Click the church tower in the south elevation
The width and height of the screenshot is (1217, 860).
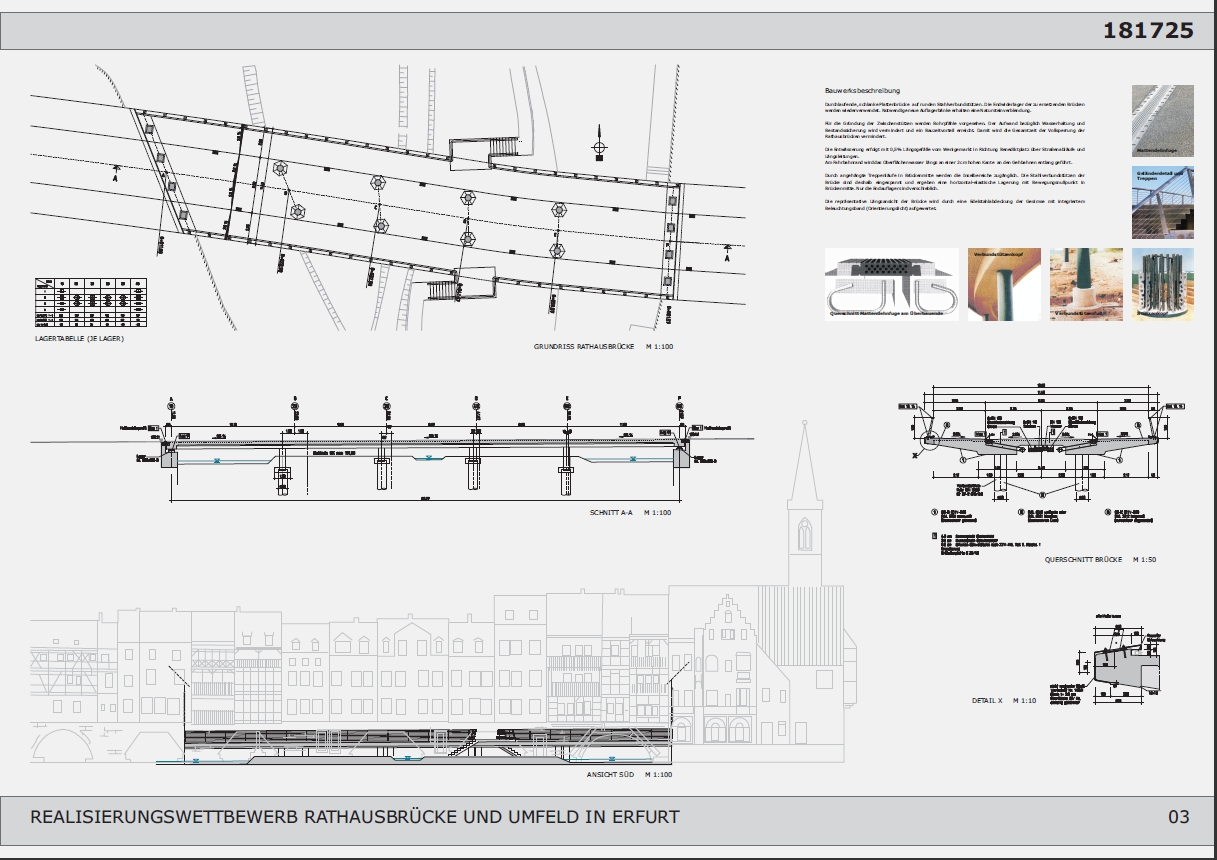(x=804, y=505)
